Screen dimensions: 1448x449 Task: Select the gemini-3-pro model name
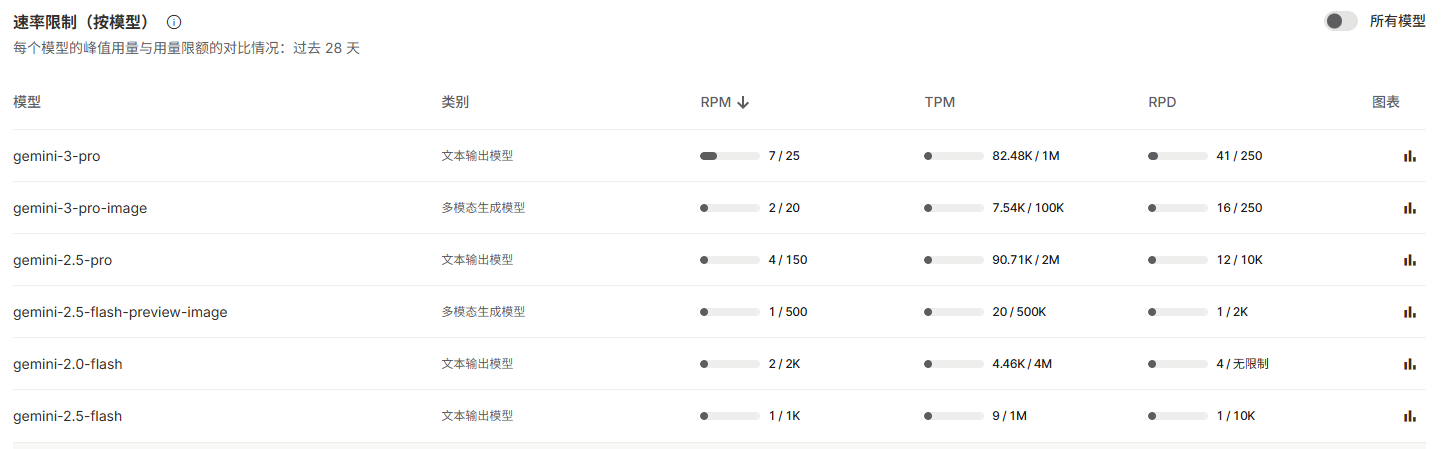[57, 156]
